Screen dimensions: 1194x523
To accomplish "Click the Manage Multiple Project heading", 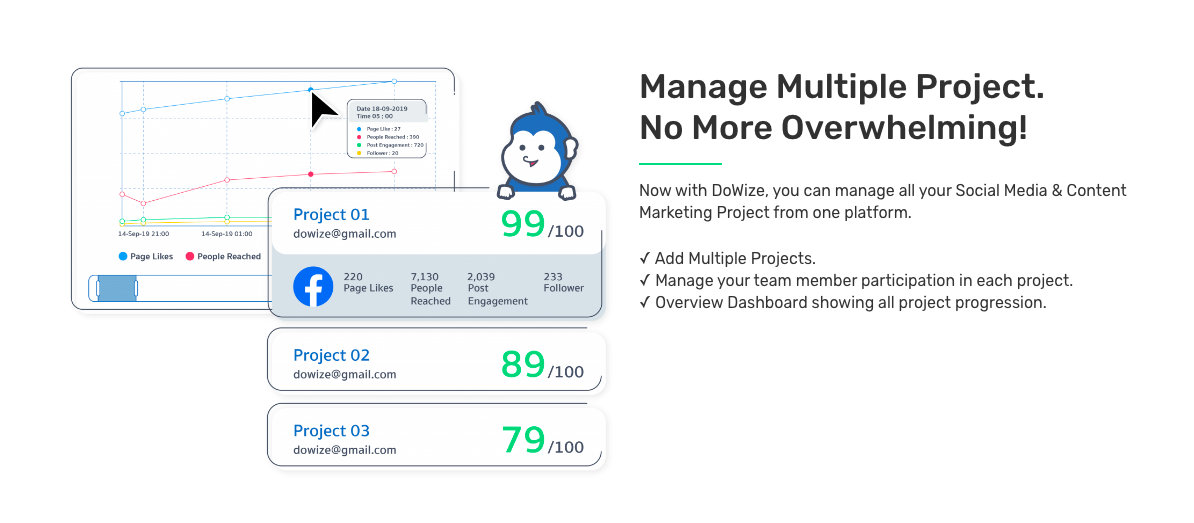I will tap(841, 87).
